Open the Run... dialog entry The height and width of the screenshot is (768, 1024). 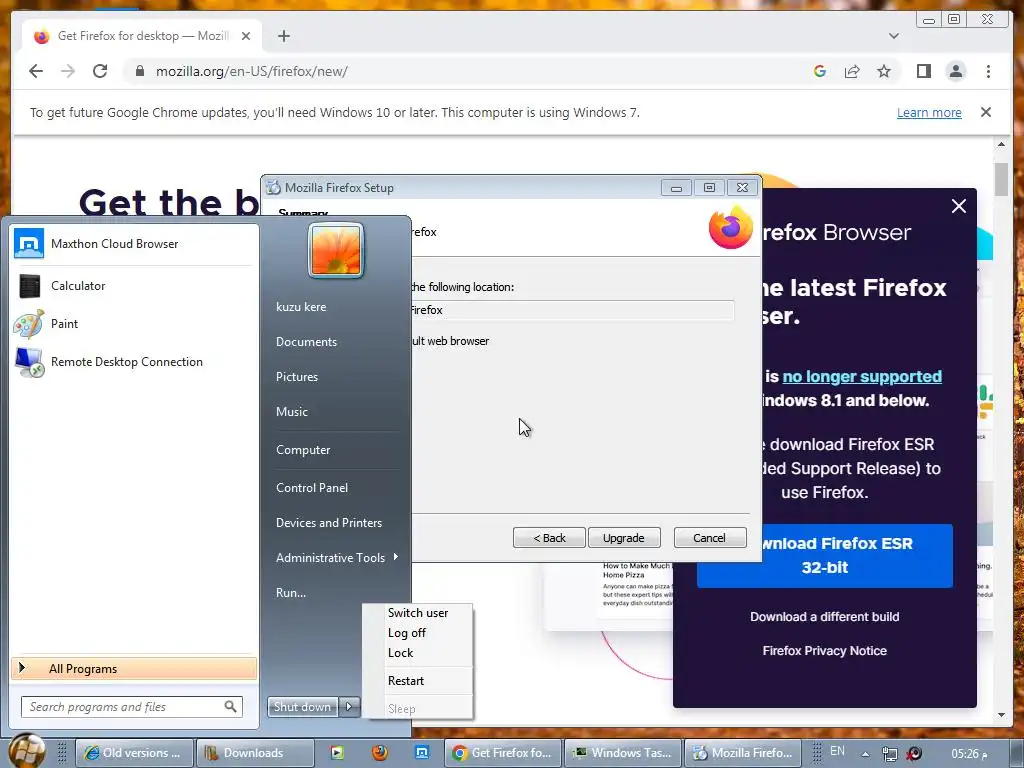[291, 593]
